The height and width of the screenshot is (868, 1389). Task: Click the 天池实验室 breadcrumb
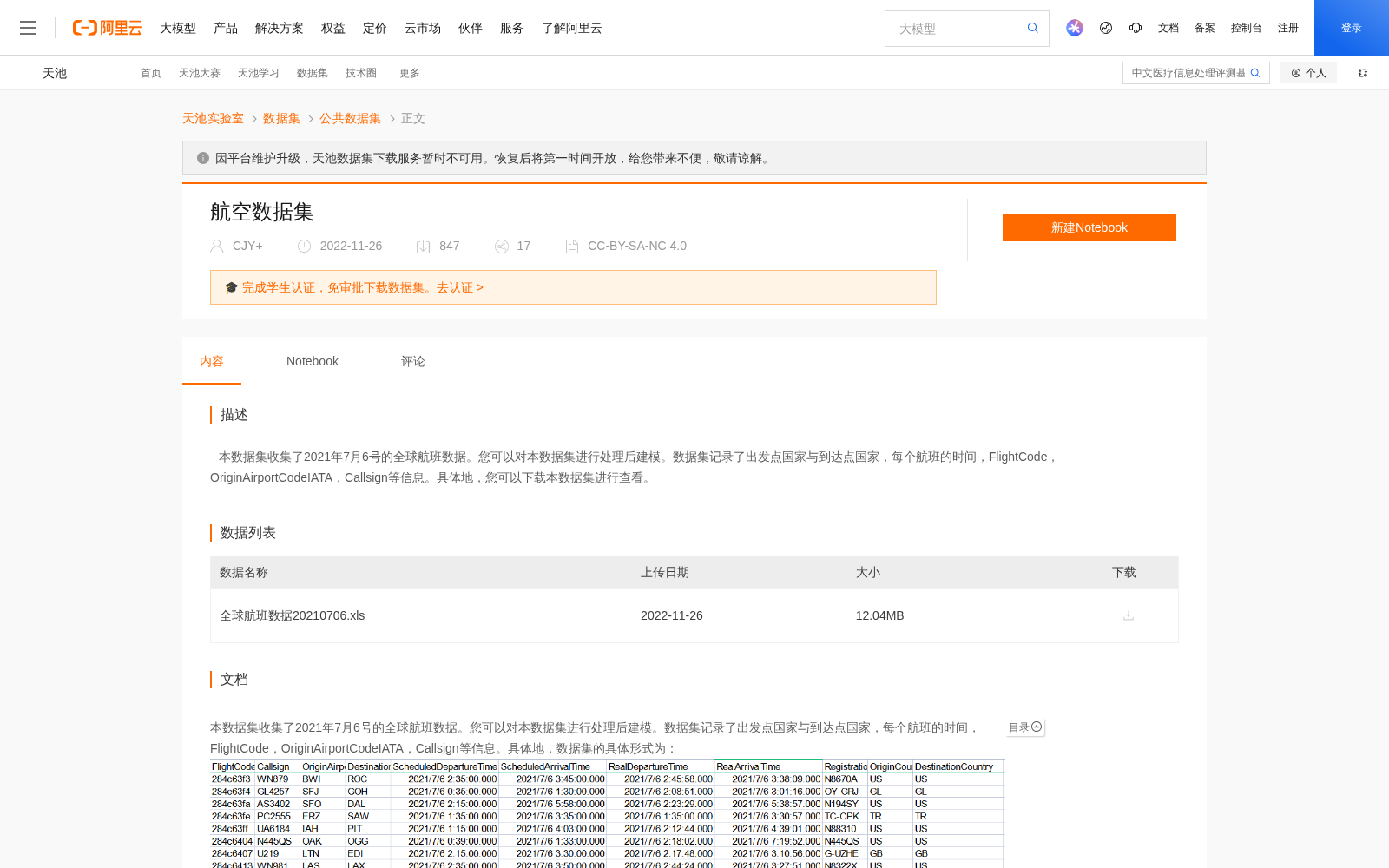coord(213,118)
